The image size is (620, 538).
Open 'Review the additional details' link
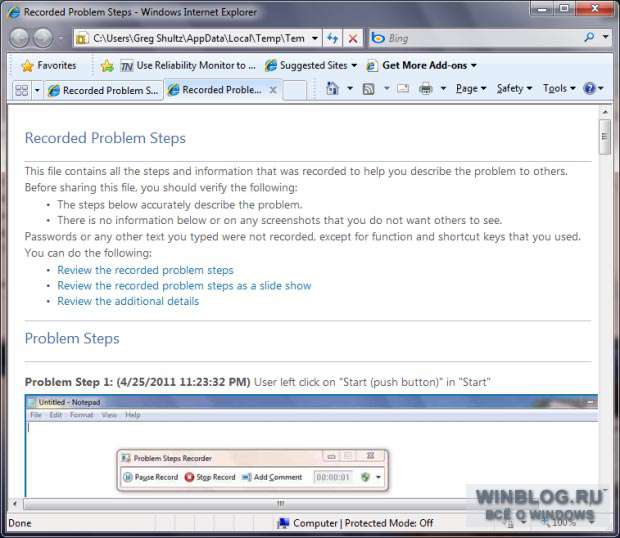[x=128, y=301]
